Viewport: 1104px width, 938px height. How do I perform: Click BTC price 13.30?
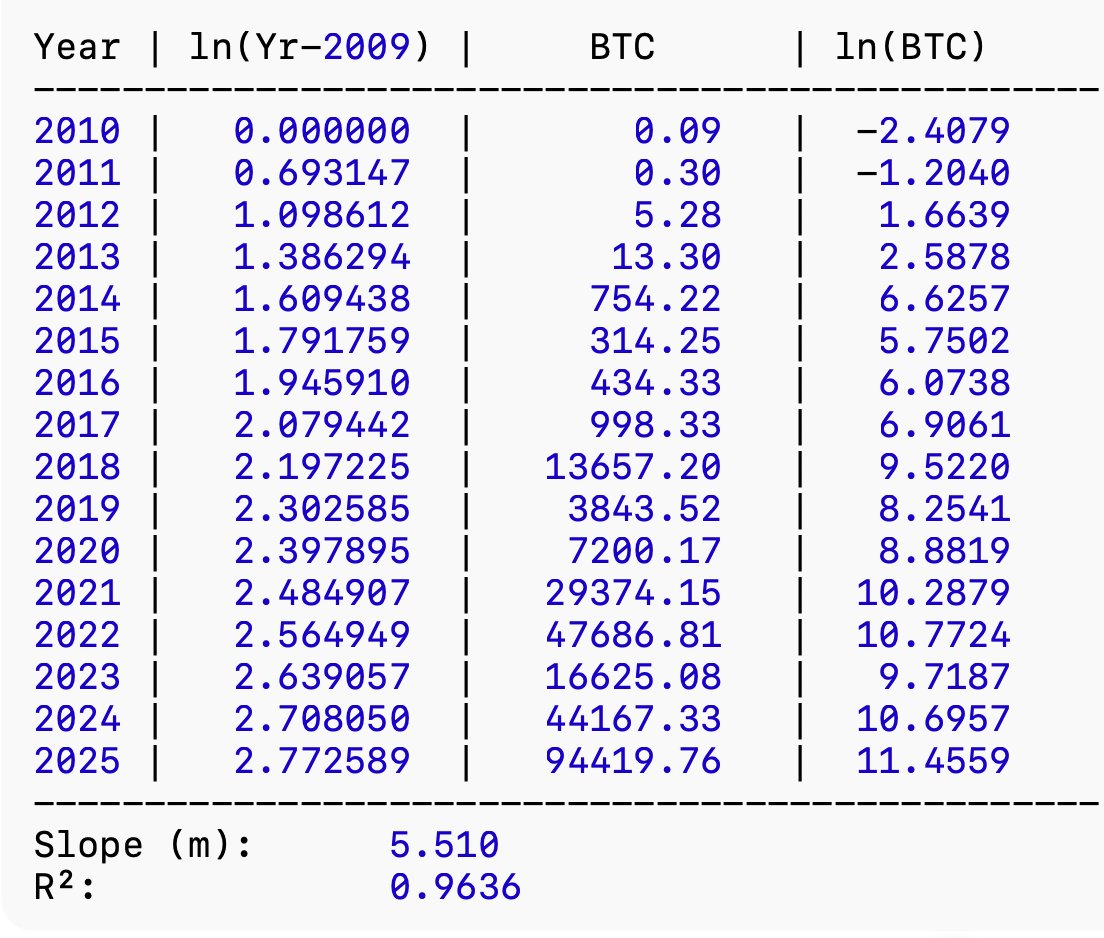(666, 257)
